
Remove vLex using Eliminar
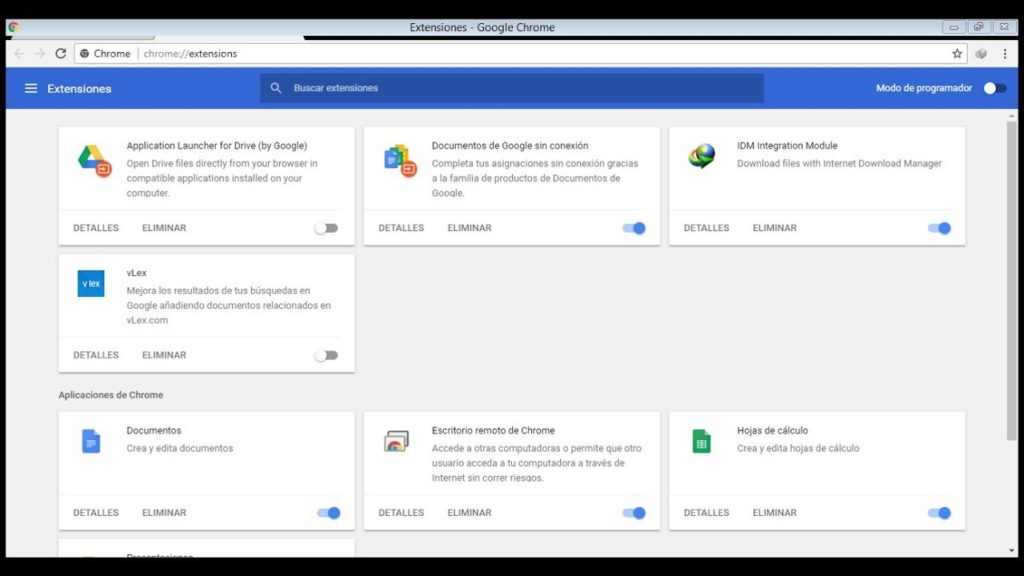coord(164,355)
